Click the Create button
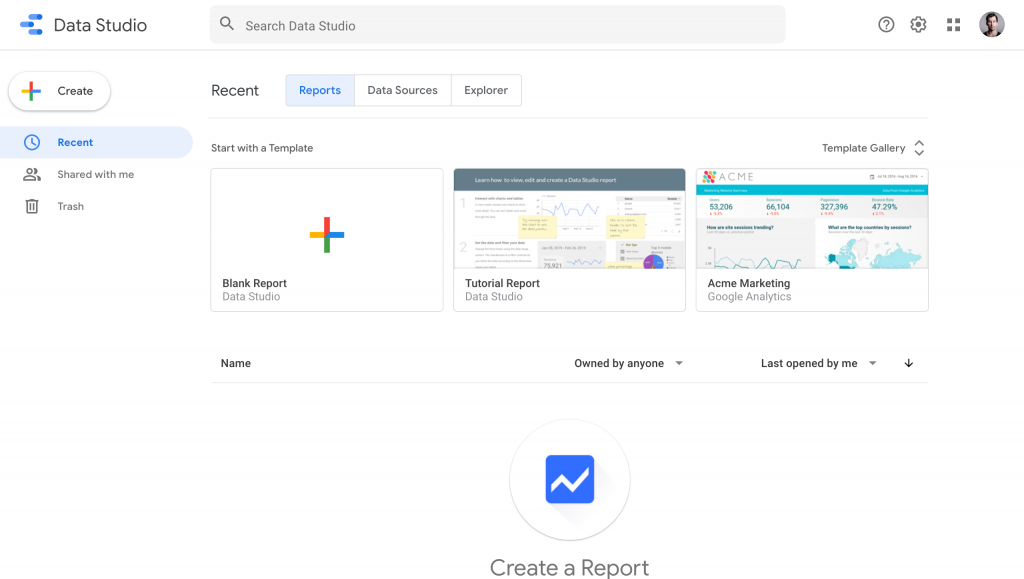 [x=59, y=91]
